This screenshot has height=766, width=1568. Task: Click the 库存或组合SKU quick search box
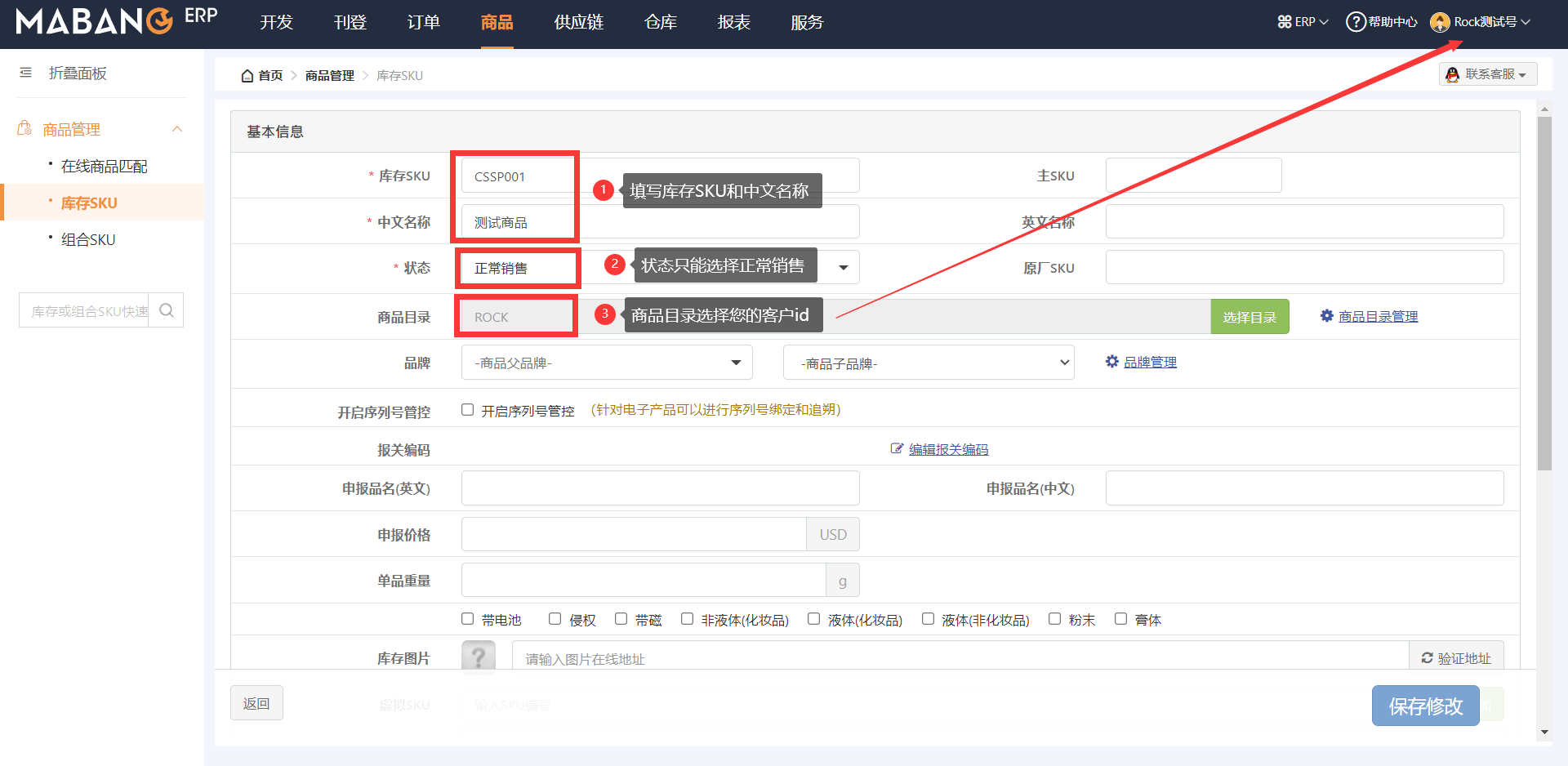coord(84,310)
